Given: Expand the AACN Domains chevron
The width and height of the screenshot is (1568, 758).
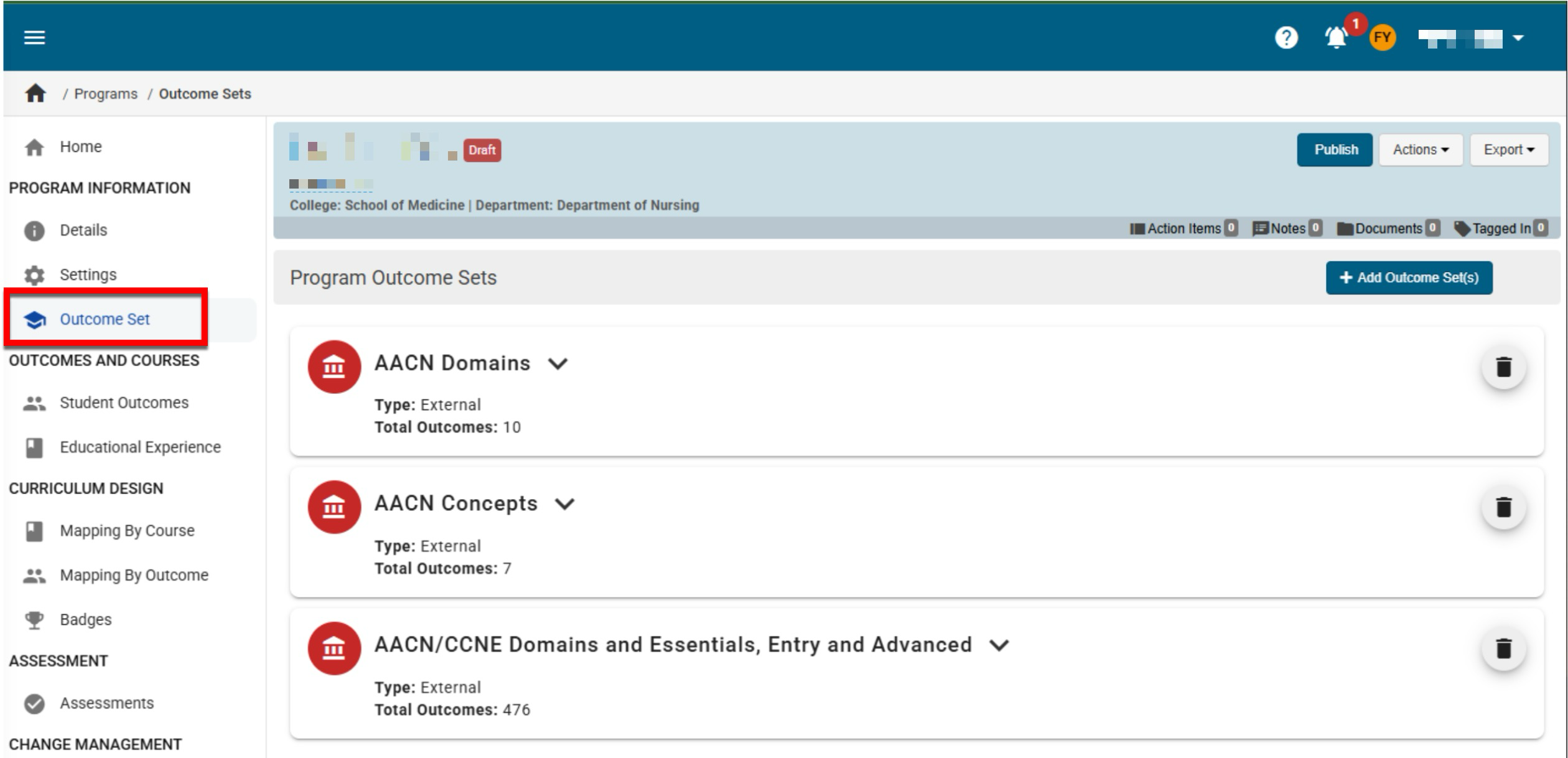Looking at the screenshot, I should (x=558, y=363).
